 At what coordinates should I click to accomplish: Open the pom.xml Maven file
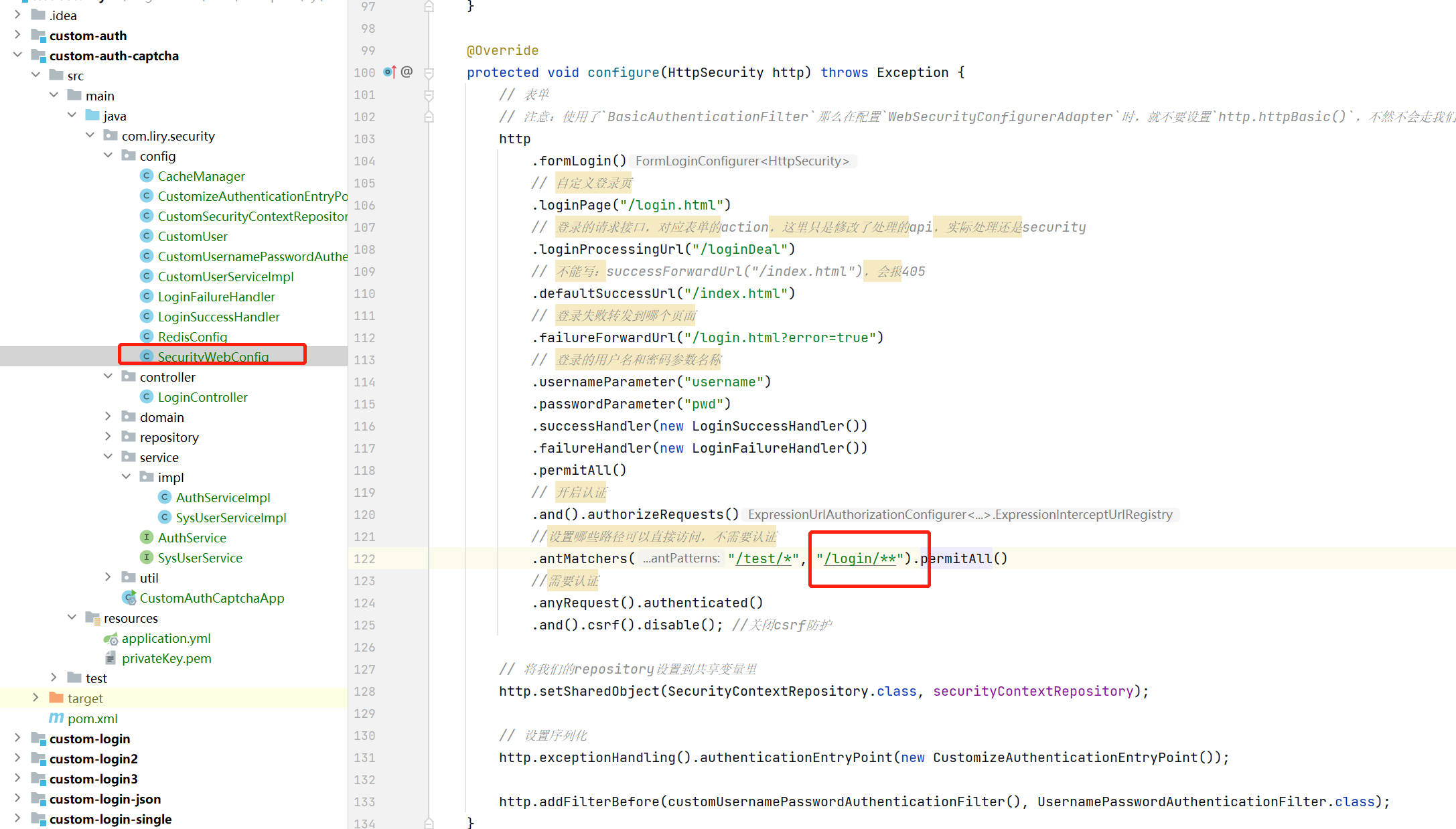tap(92, 719)
